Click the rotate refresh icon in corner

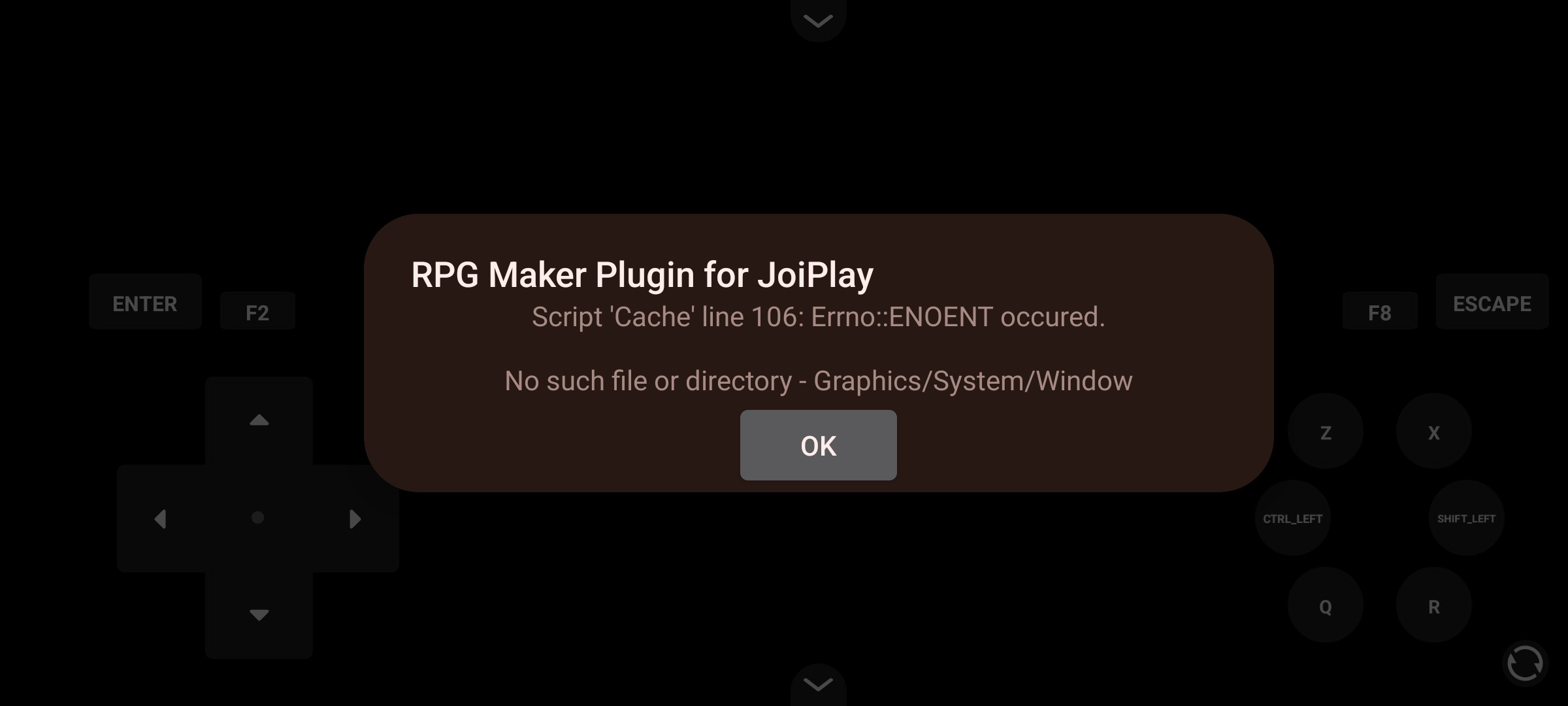(1525, 664)
